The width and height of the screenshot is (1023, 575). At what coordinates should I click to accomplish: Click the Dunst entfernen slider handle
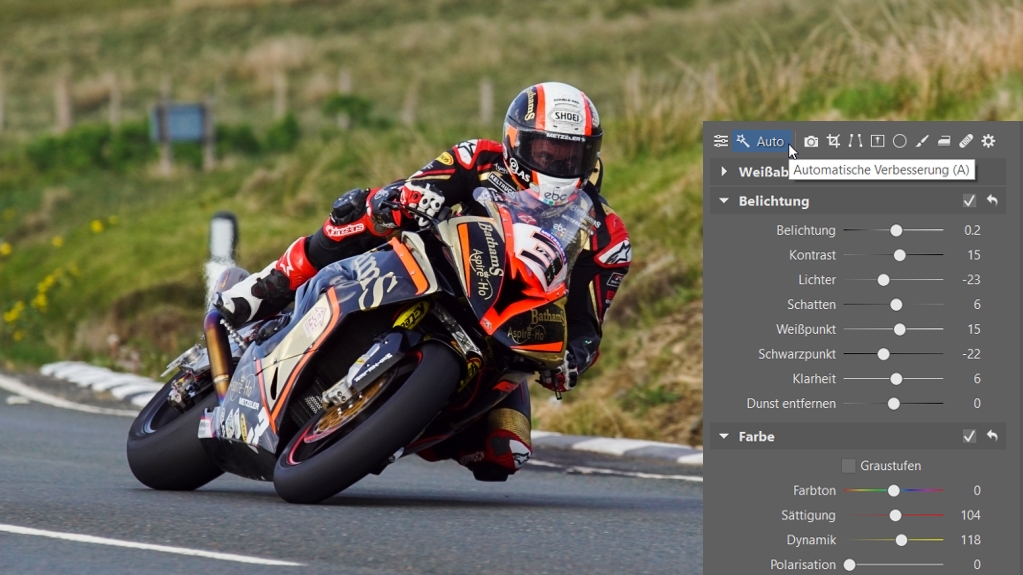tap(894, 404)
